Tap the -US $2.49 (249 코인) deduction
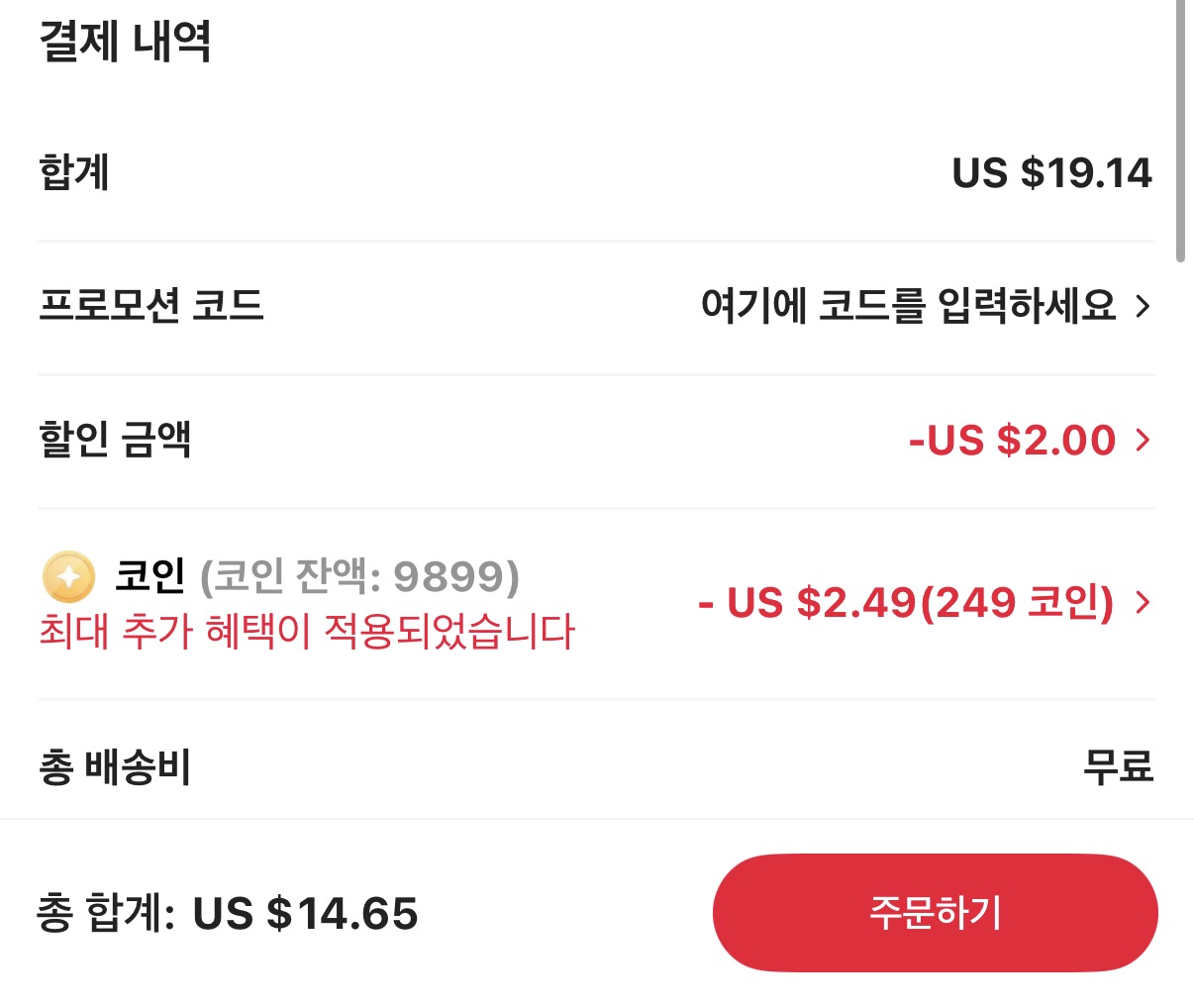Image resolution: width=1194 pixels, height=1008 pixels. pos(906,602)
